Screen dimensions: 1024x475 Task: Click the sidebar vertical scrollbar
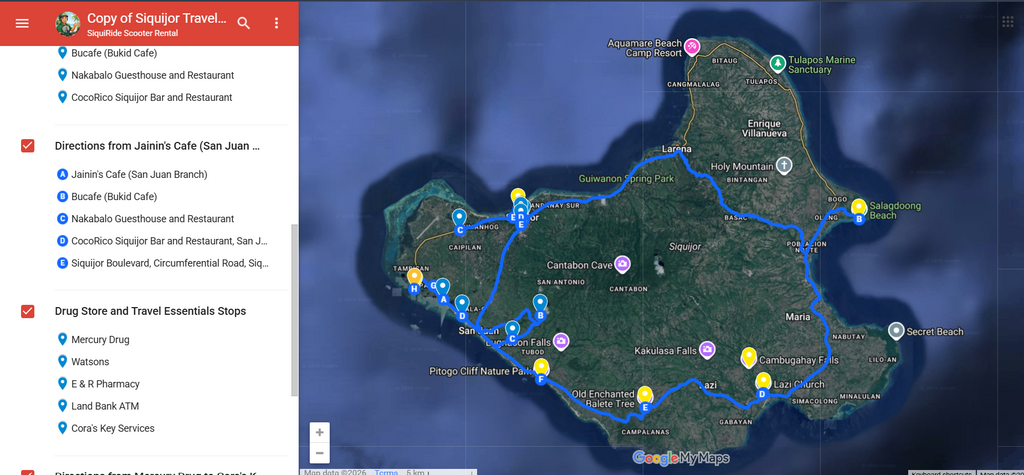coord(294,310)
